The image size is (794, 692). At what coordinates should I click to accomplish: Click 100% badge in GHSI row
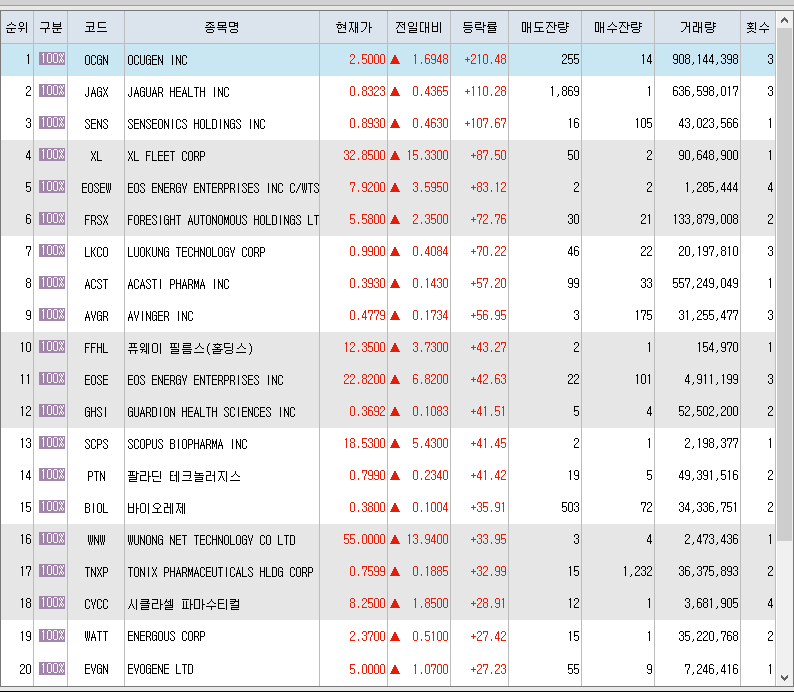(x=52, y=411)
